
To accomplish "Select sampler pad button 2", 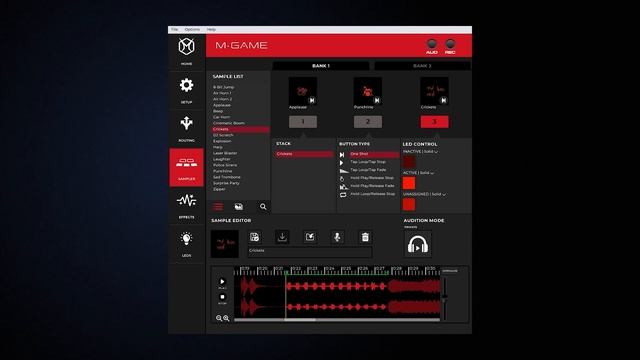I will click(x=368, y=122).
